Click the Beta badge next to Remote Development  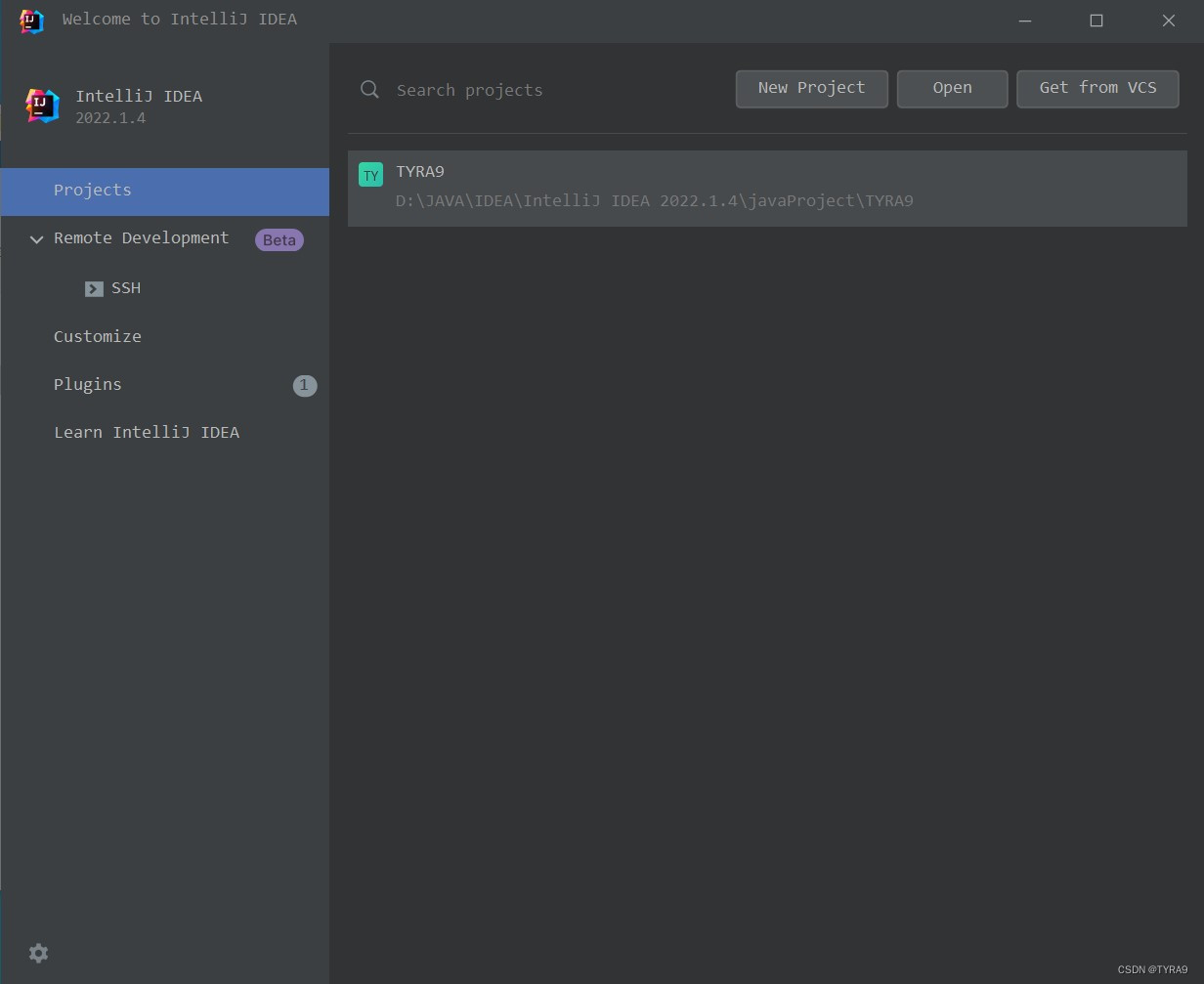pos(279,240)
